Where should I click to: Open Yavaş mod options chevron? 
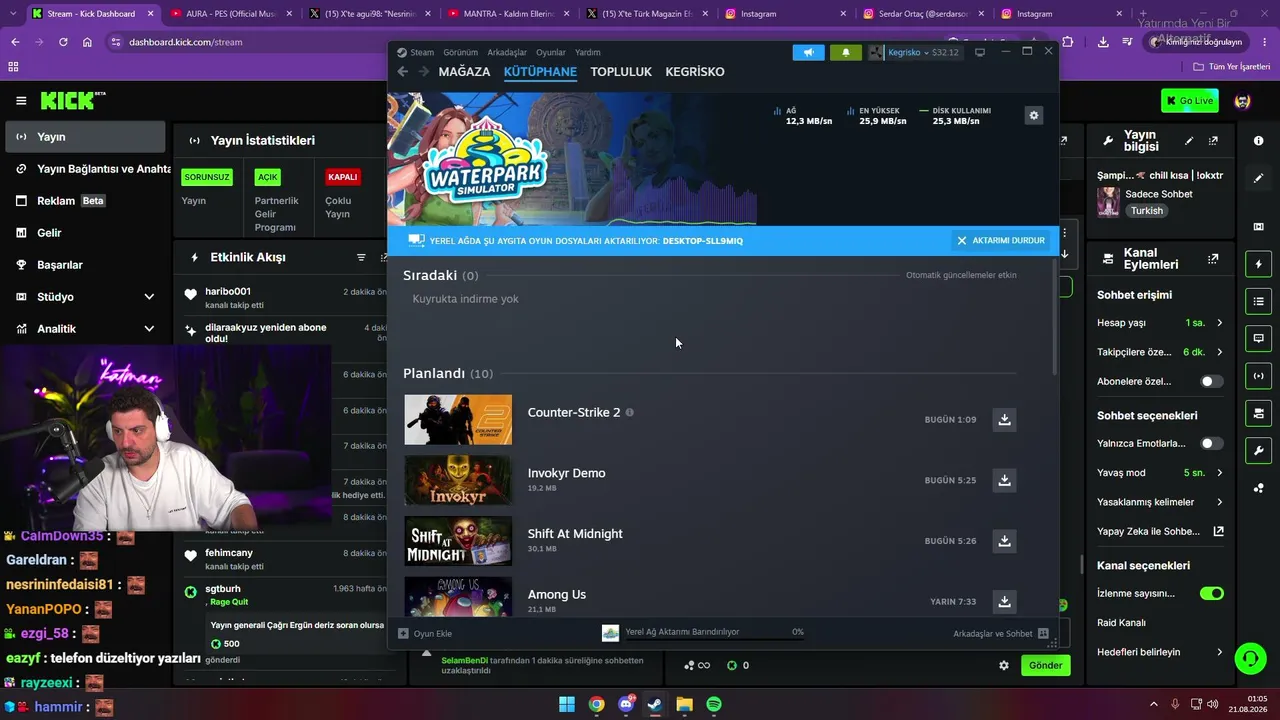[x=1219, y=472]
